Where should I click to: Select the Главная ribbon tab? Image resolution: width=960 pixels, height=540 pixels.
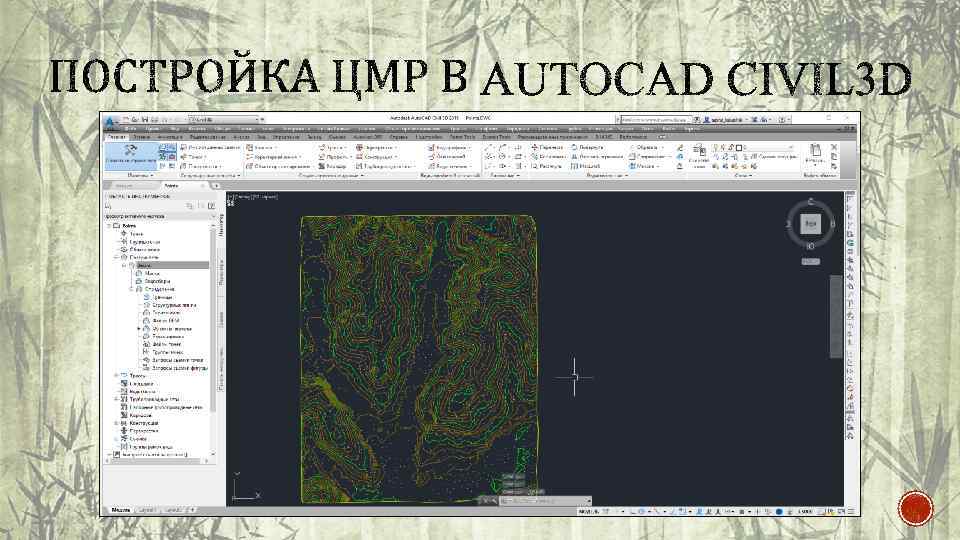116,137
